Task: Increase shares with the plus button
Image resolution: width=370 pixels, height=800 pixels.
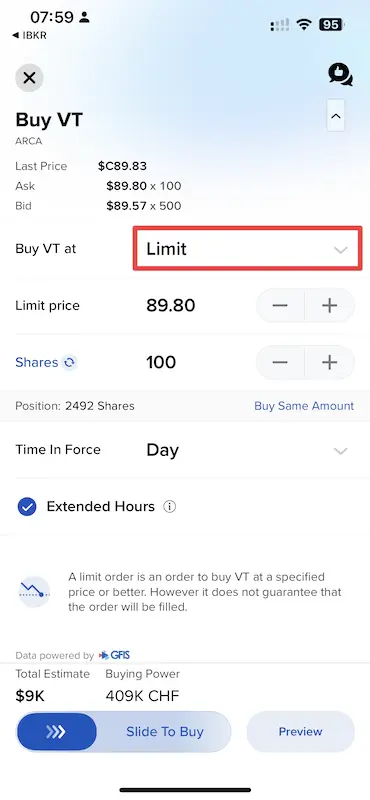Action: (330, 362)
